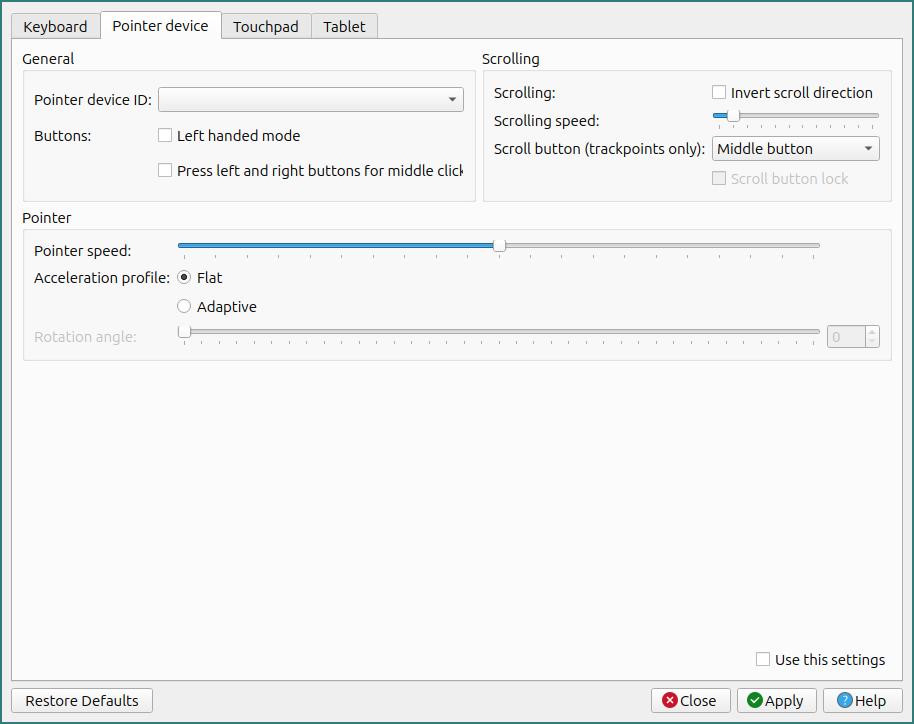Open Help for this dialog
914x724 pixels.
click(x=863, y=701)
